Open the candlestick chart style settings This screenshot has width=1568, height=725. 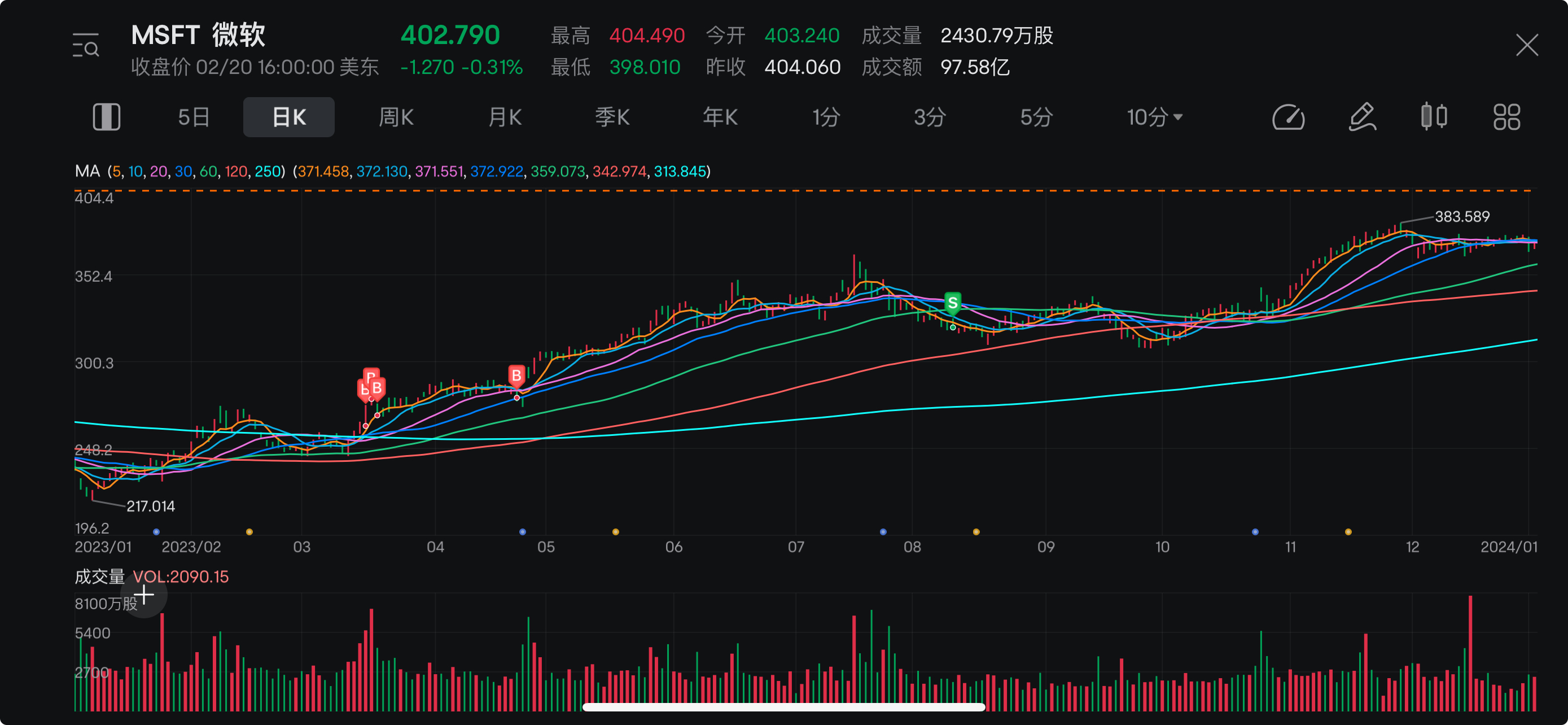pyautogui.click(x=1435, y=117)
